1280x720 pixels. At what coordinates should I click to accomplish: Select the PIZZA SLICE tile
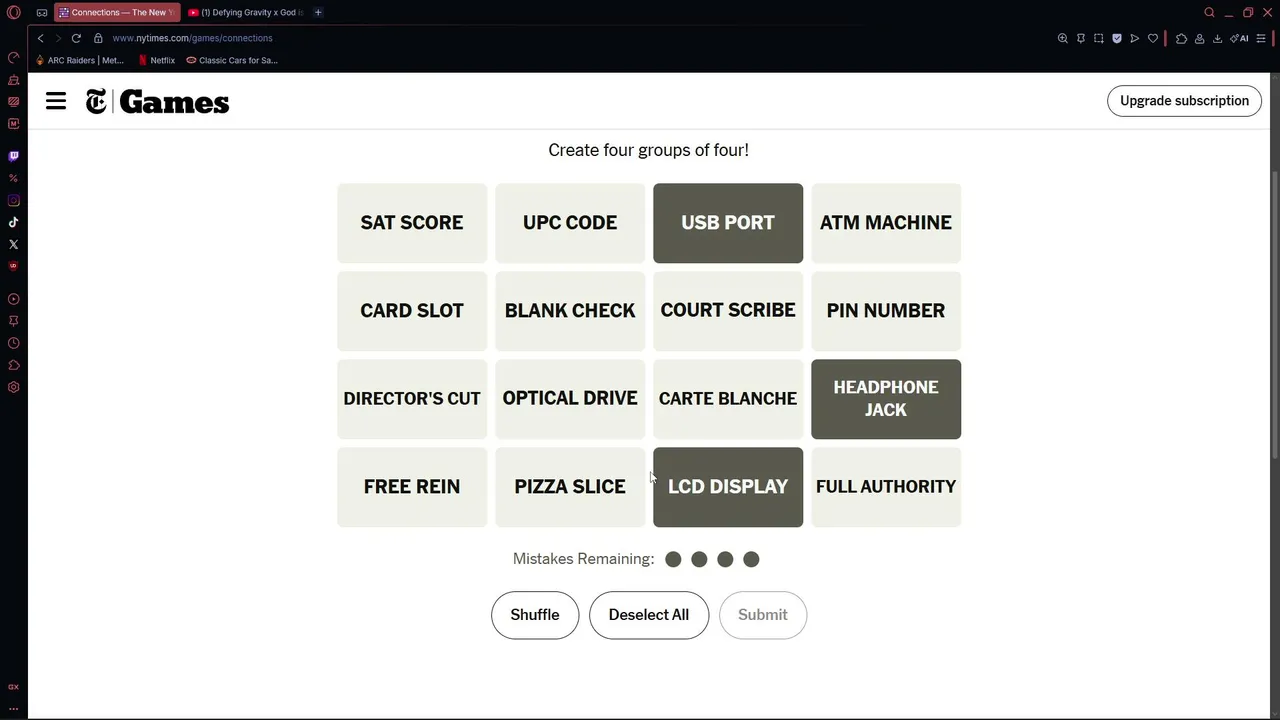tap(570, 487)
